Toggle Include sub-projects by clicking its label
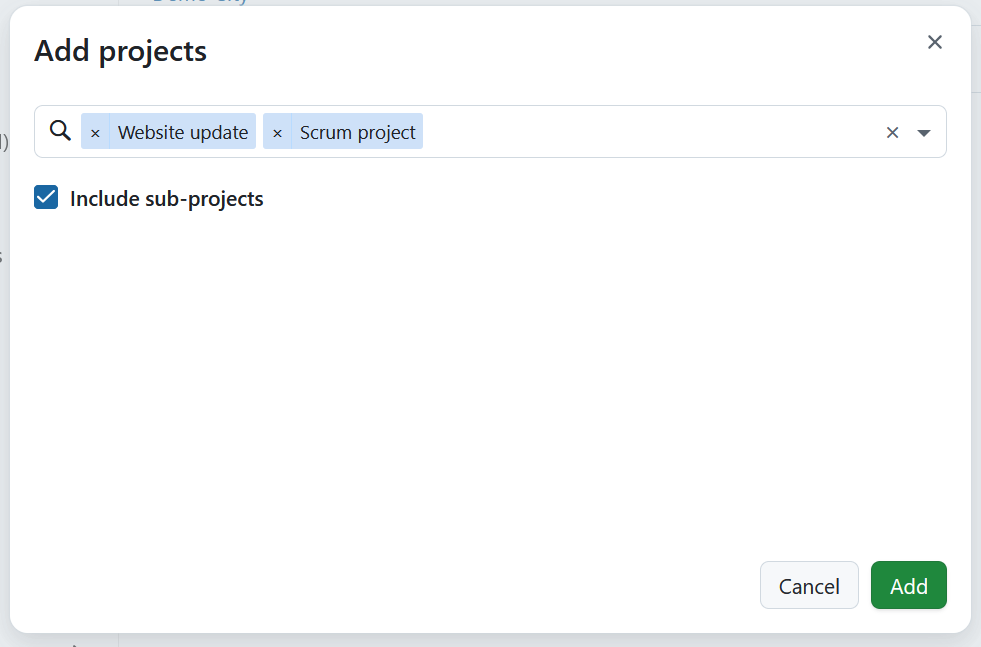Screen dimensions: 981x647 point(166,198)
